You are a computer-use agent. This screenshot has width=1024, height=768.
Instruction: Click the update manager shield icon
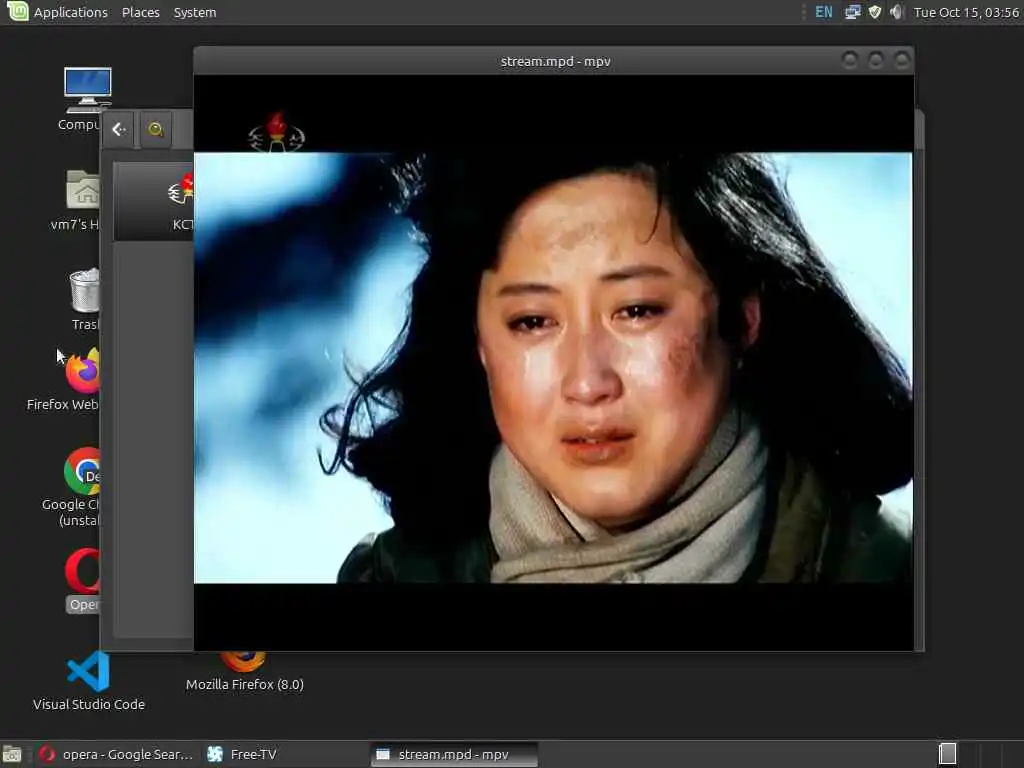(875, 12)
